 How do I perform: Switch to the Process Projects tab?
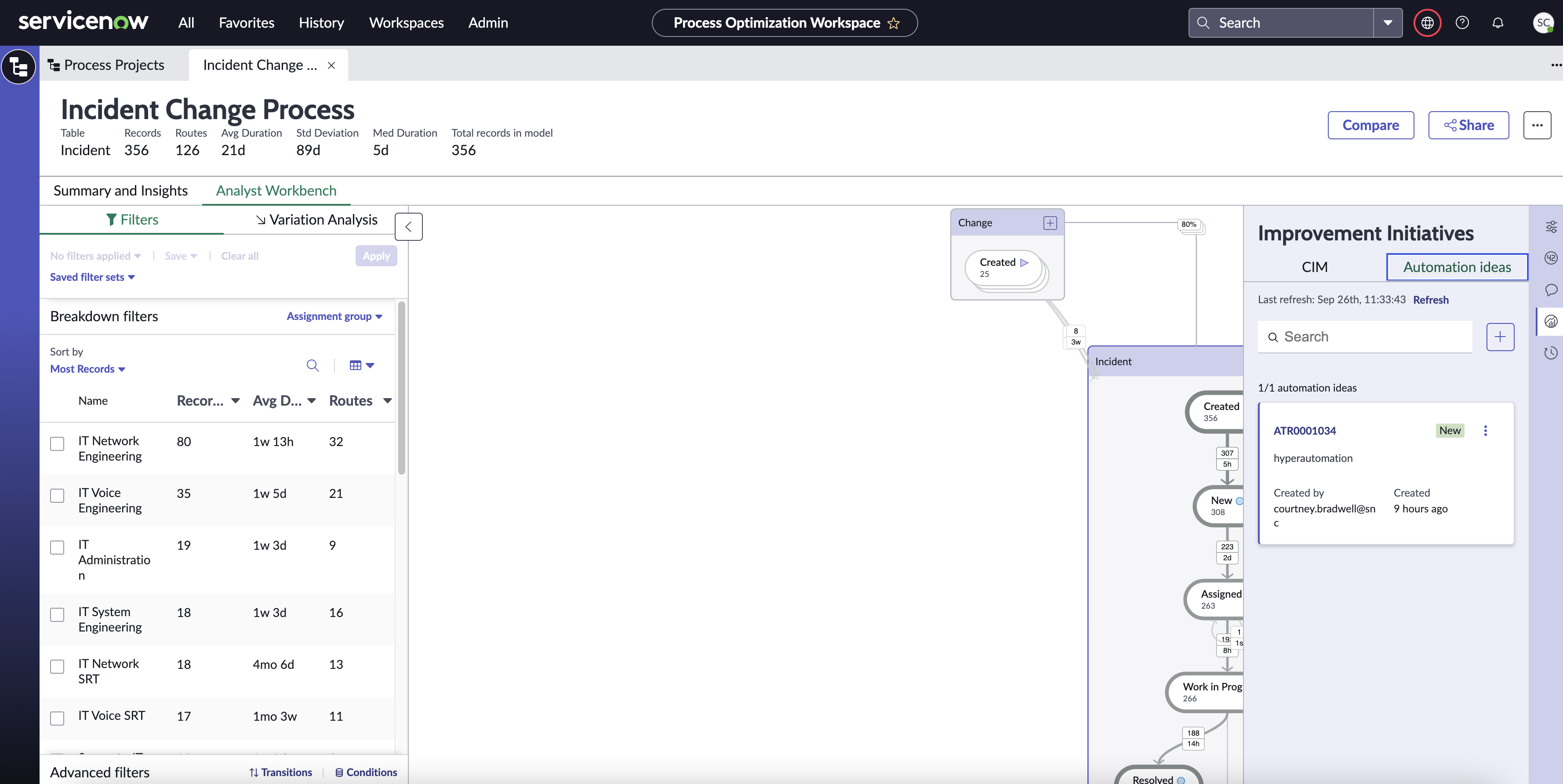pyautogui.click(x=106, y=65)
